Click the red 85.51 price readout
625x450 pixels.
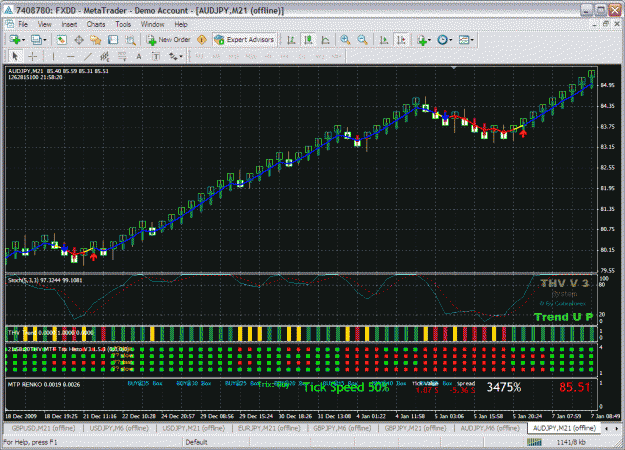574,387
